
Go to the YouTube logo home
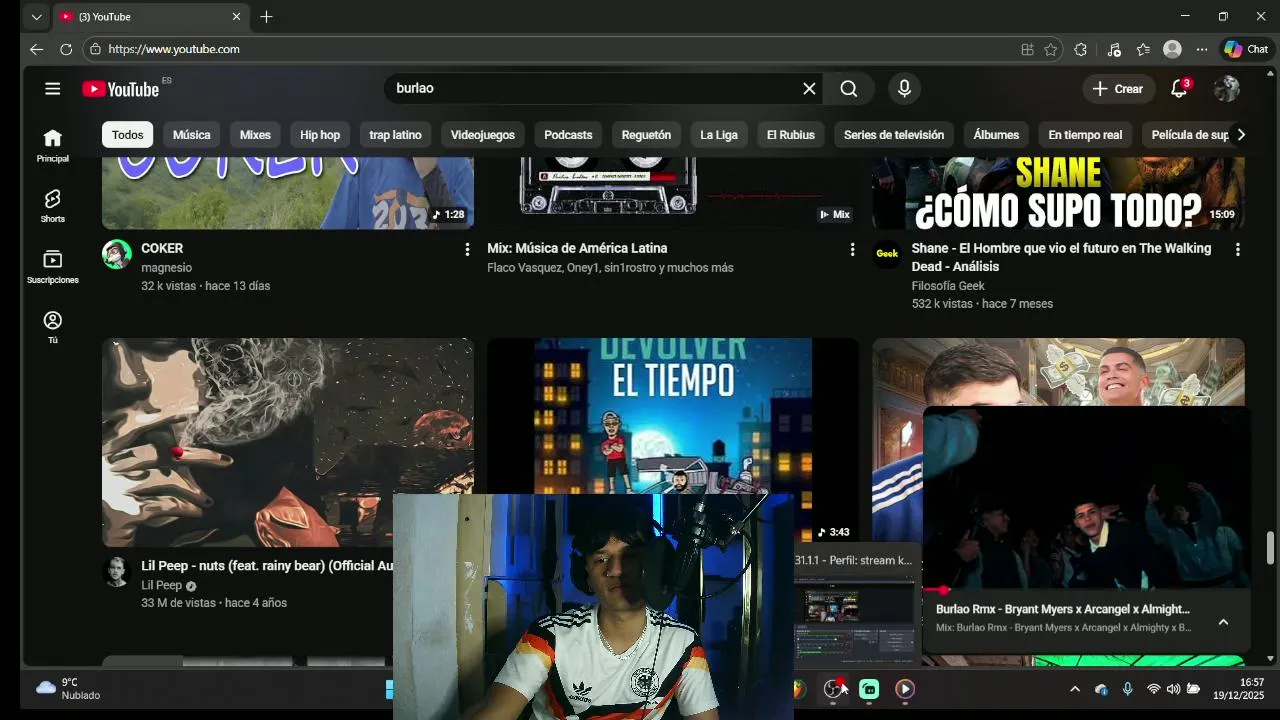(x=121, y=89)
